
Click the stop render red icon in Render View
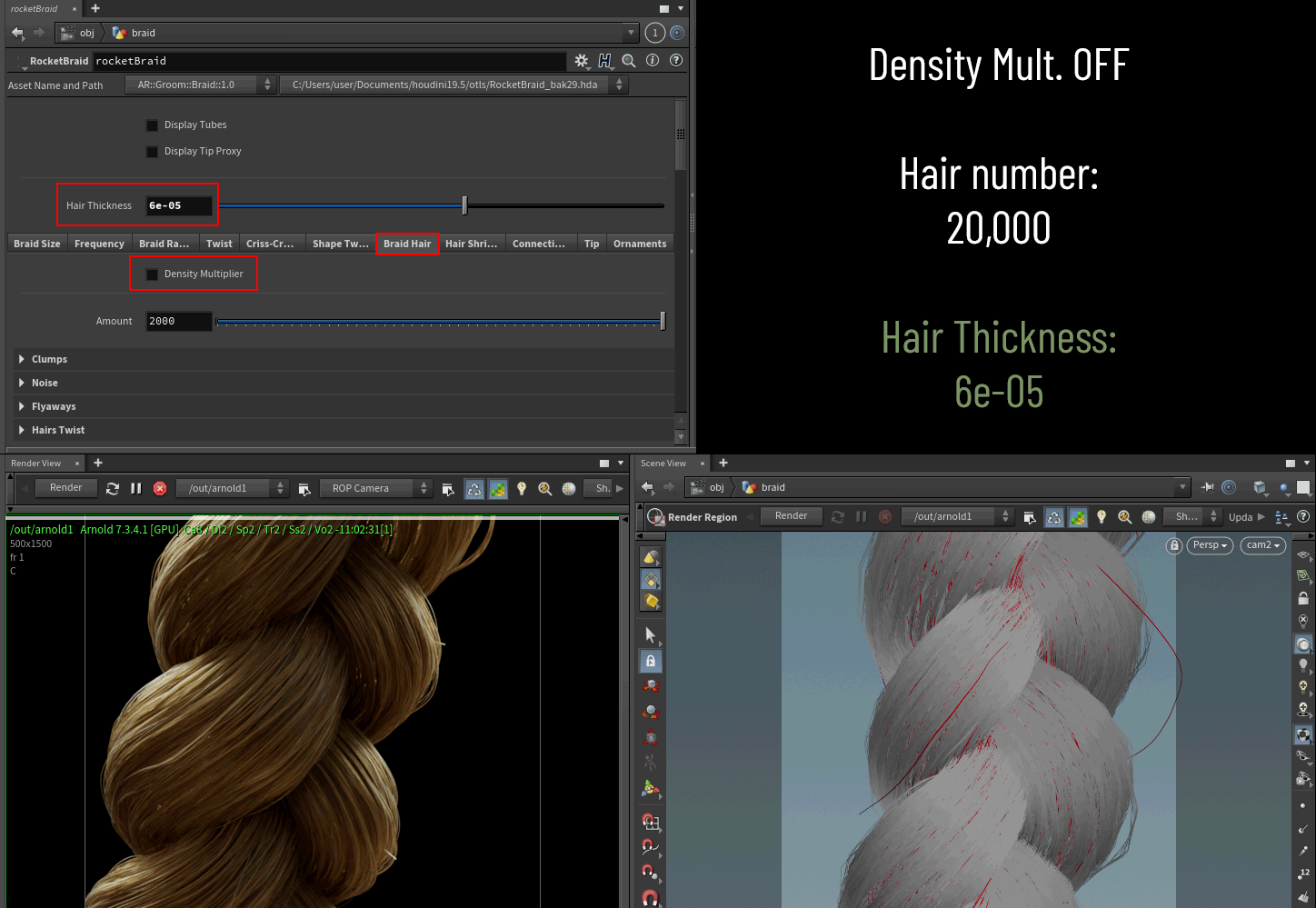[x=160, y=488]
